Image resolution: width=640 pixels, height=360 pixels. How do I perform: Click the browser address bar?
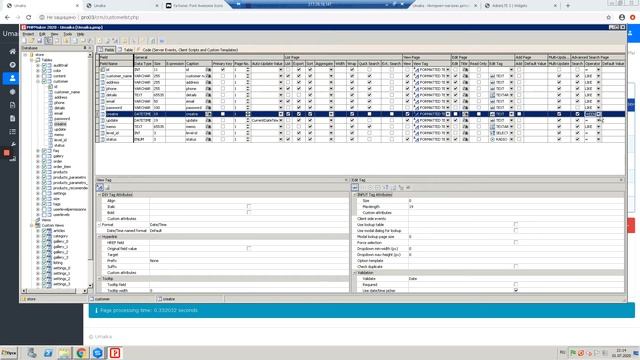point(318,17)
